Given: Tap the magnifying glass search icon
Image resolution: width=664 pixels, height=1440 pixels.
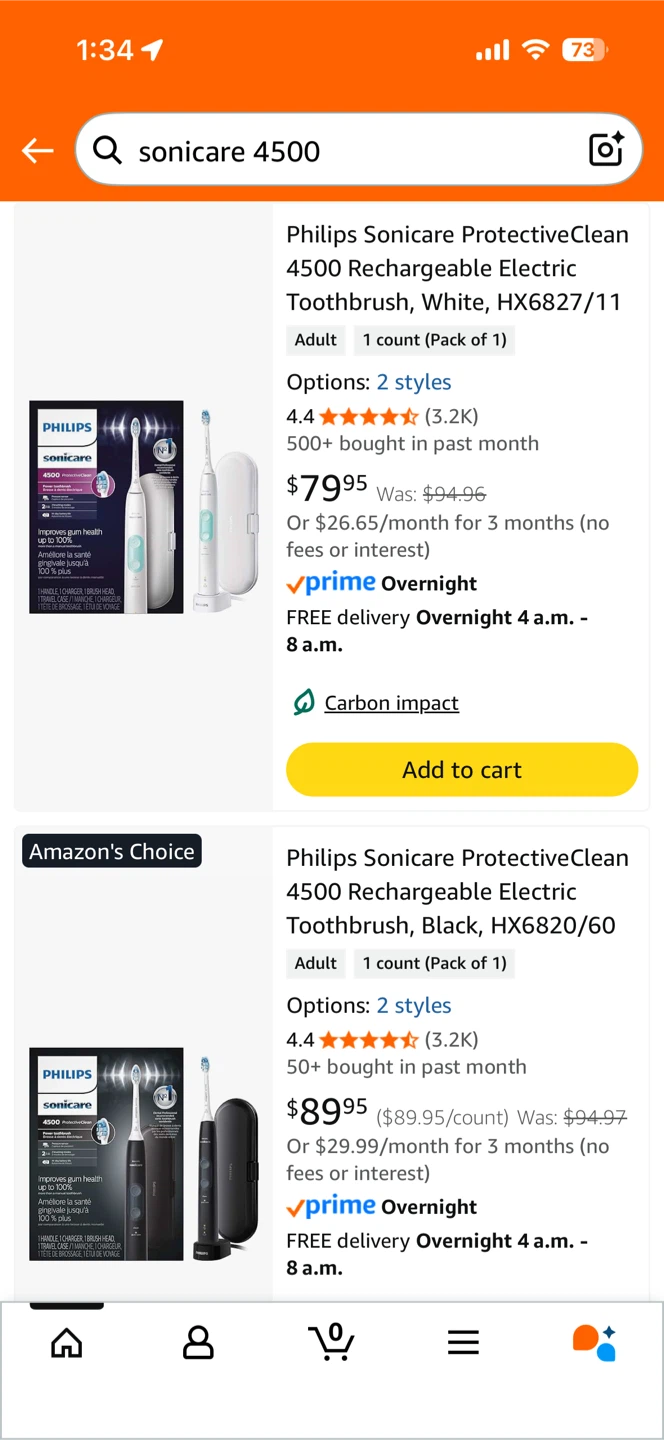Looking at the screenshot, I should (x=107, y=150).
